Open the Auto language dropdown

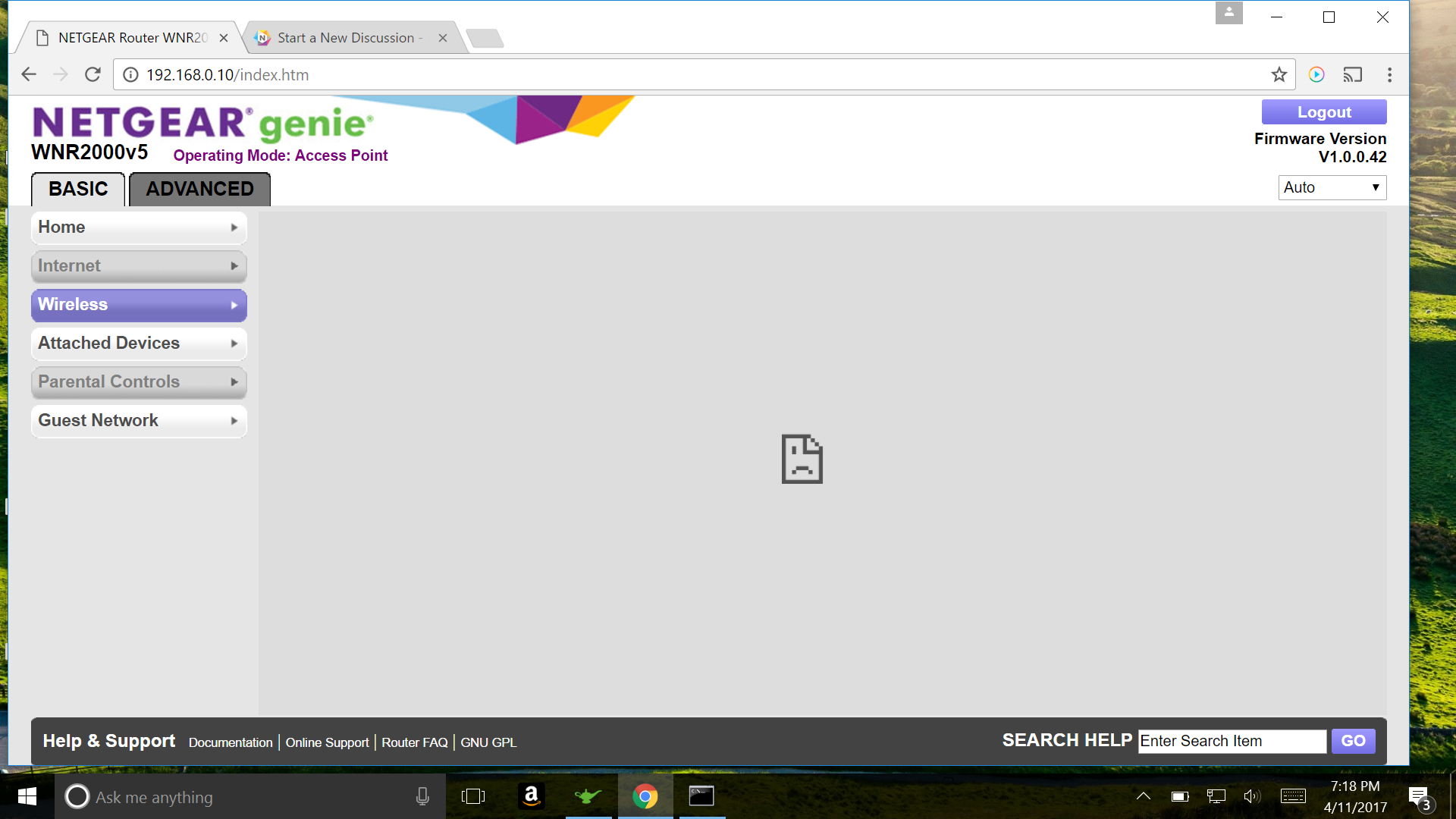tap(1332, 187)
